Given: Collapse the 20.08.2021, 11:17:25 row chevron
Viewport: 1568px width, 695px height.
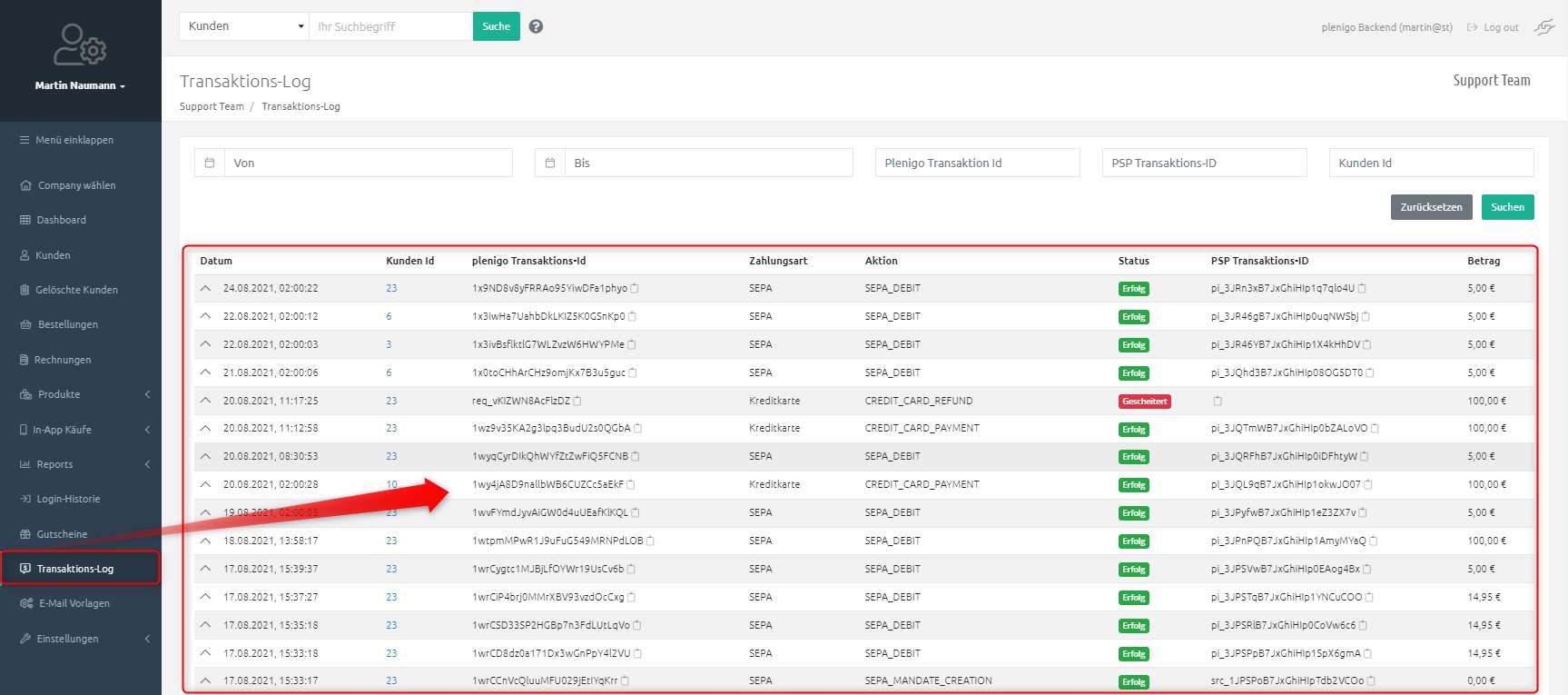Looking at the screenshot, I should coord(206,401).
